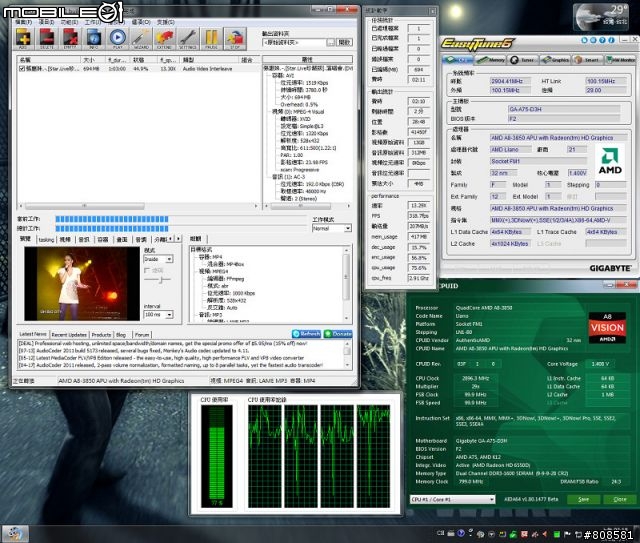Image resolution: width=640 pixels, height=543 pixels.
Task: Open the INFO toolbar icon
Action: 93,39
